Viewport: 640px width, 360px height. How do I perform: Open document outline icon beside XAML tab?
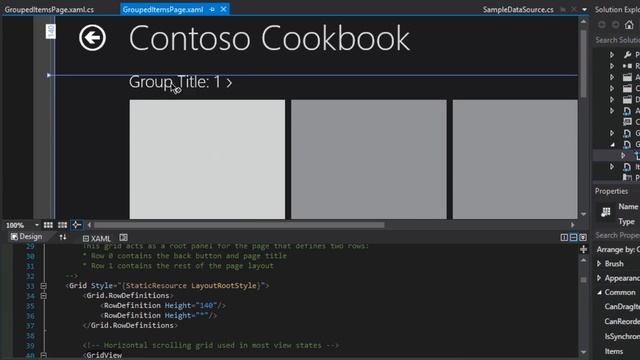124,237
